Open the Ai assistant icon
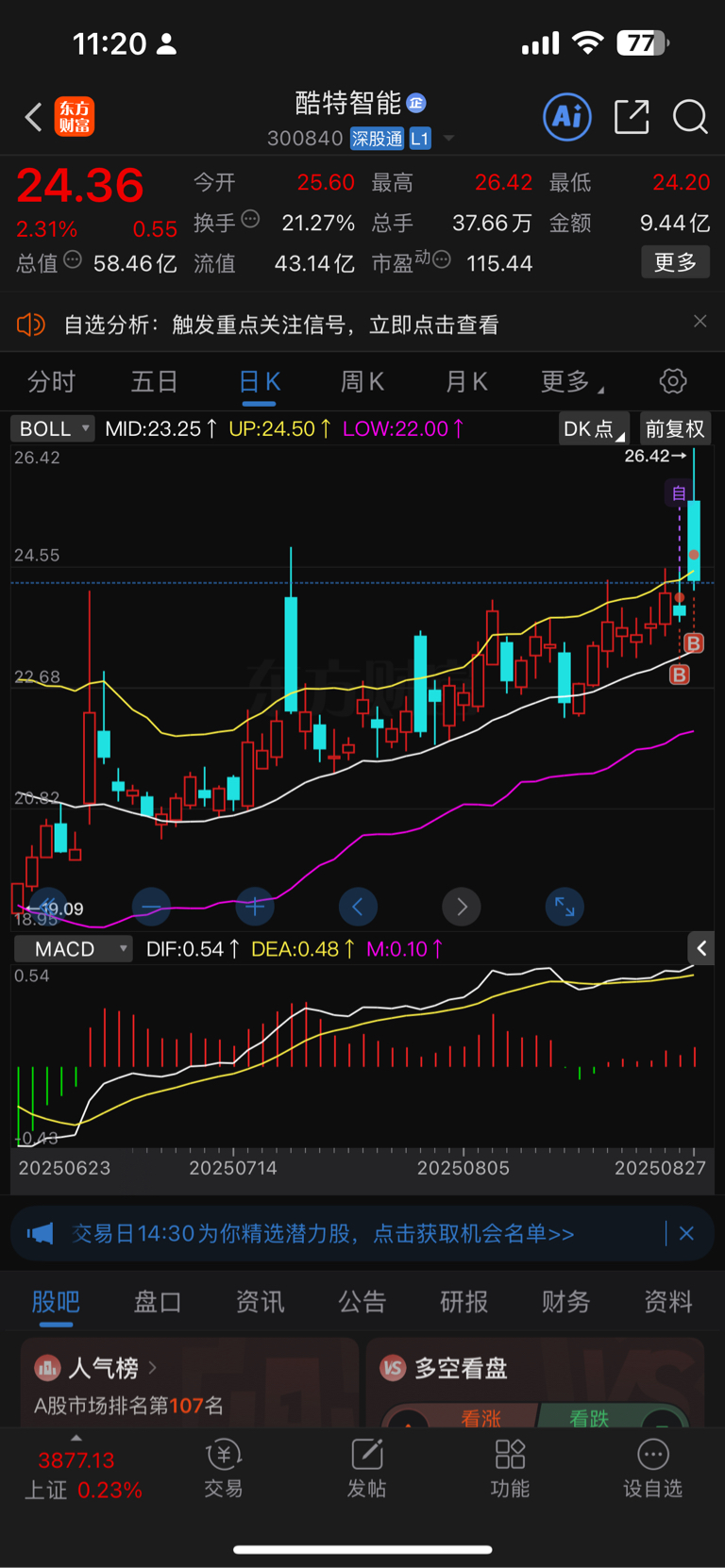This screenshot has width=725, height=1568. (567, 117)
